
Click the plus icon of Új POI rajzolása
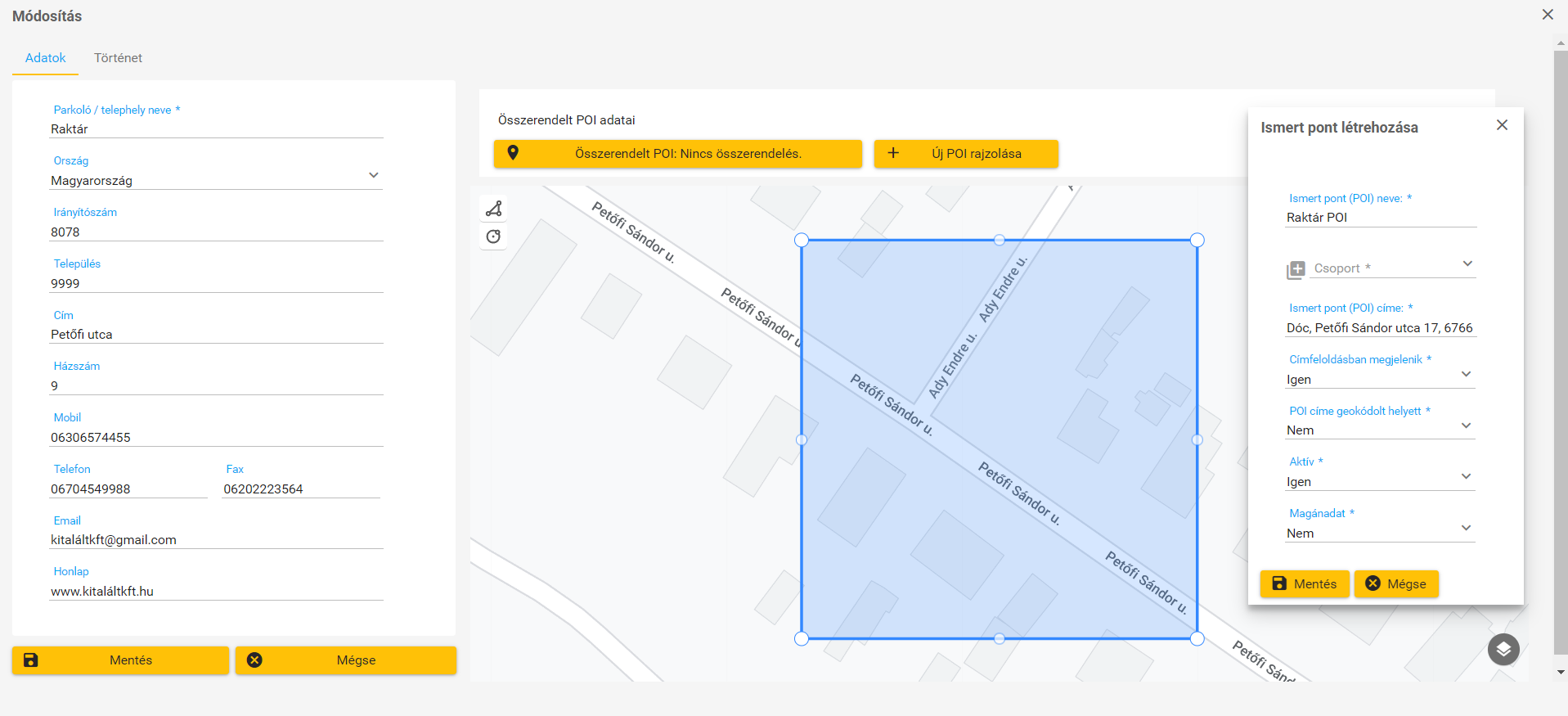point(893,153)
